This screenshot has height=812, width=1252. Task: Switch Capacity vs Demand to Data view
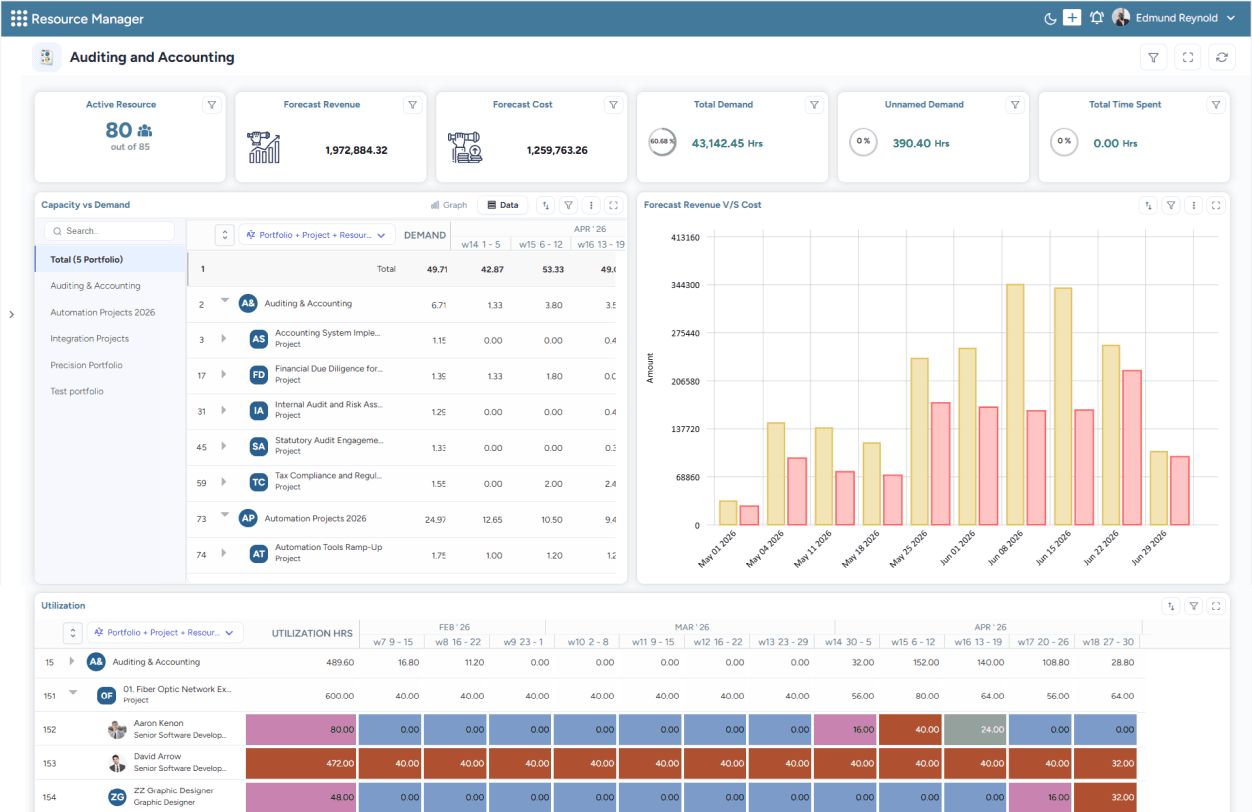coord(503,205)
